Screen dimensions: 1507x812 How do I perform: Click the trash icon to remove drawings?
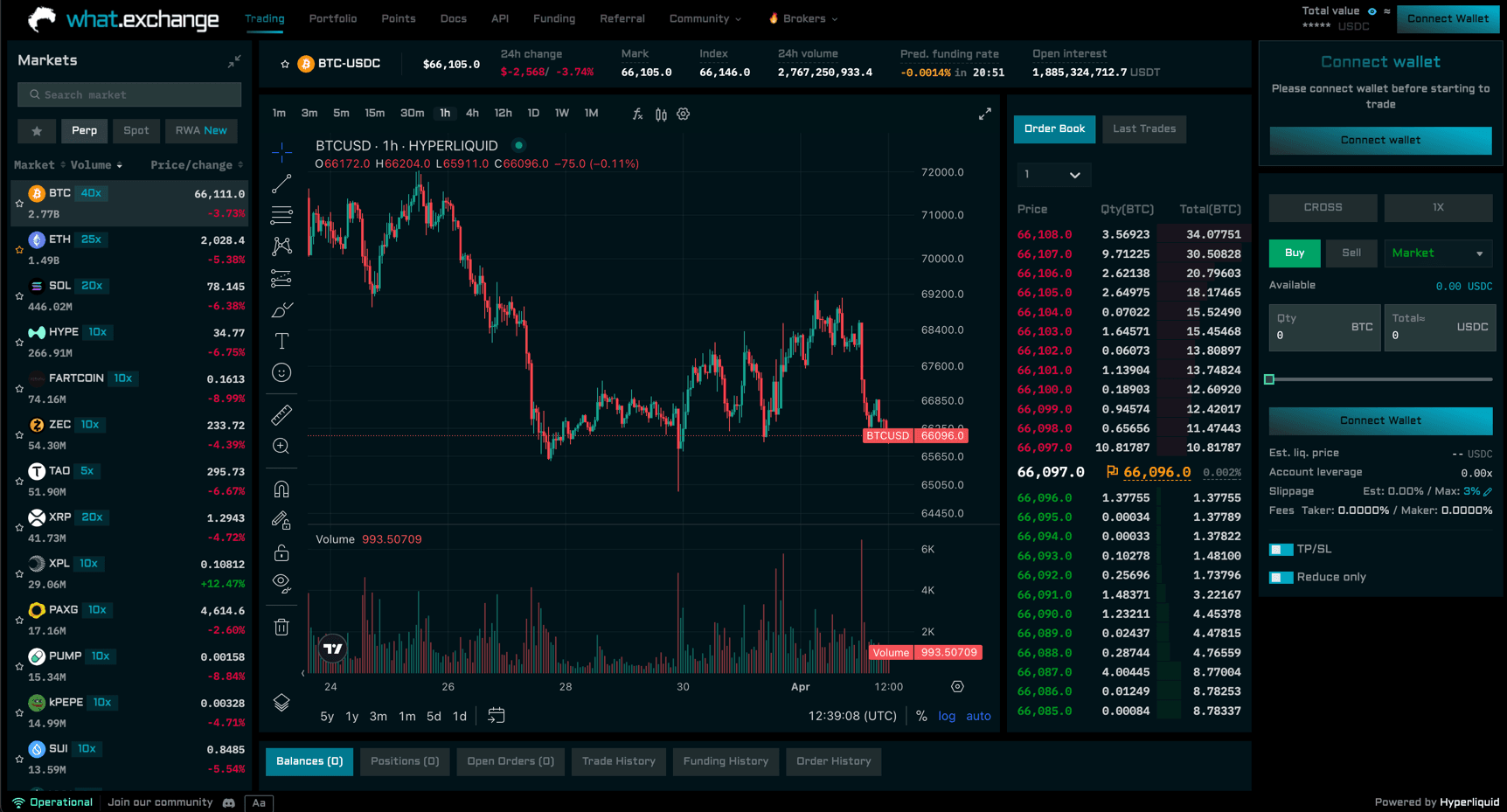click(x=281, y=627)
